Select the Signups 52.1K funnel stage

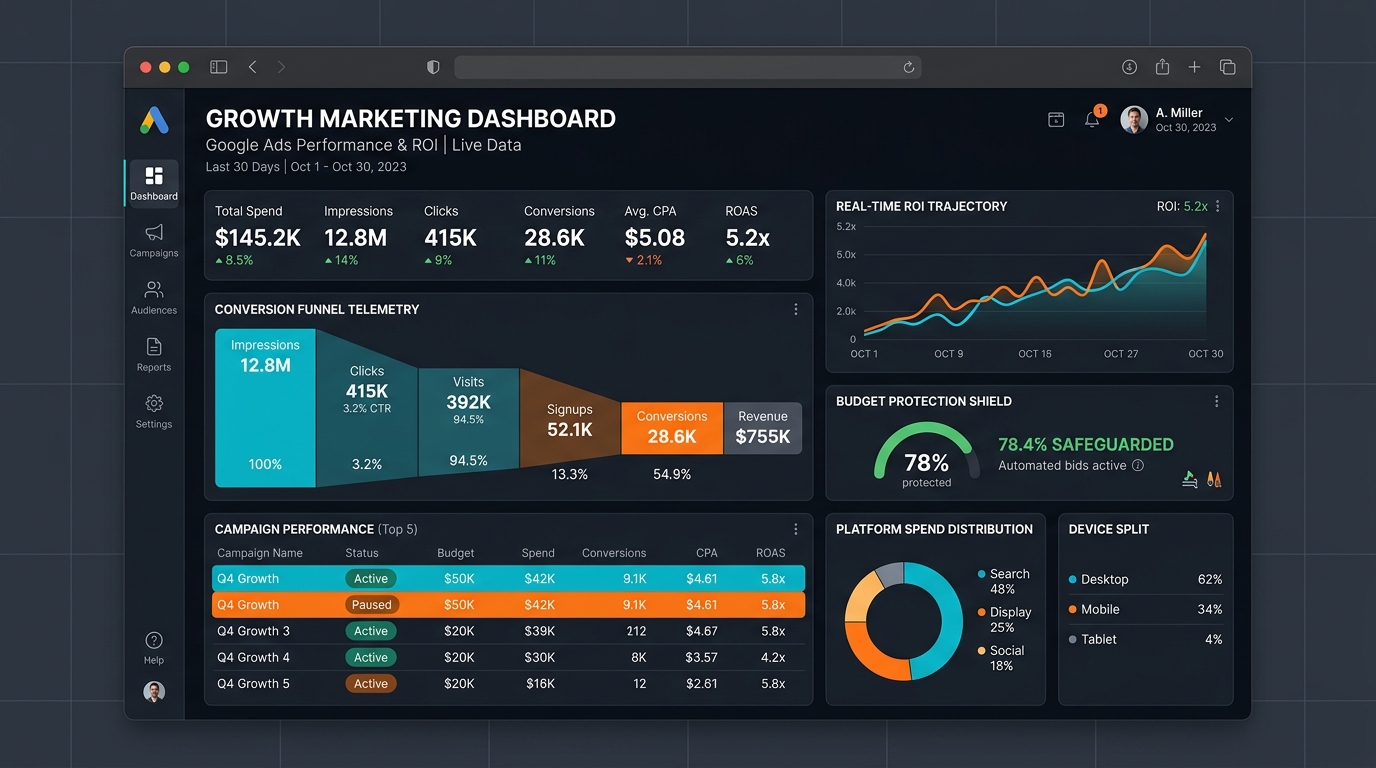(570, 420)
